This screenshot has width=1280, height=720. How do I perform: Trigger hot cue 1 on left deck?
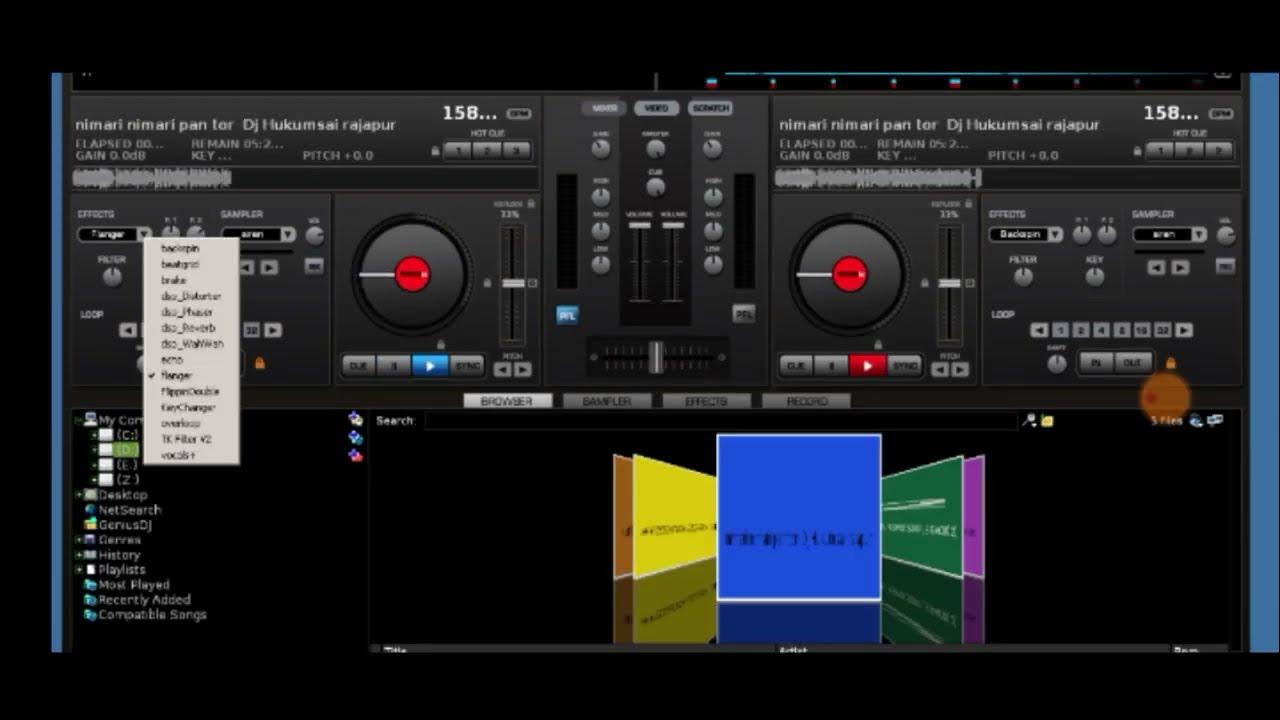(x=457, y=150)
